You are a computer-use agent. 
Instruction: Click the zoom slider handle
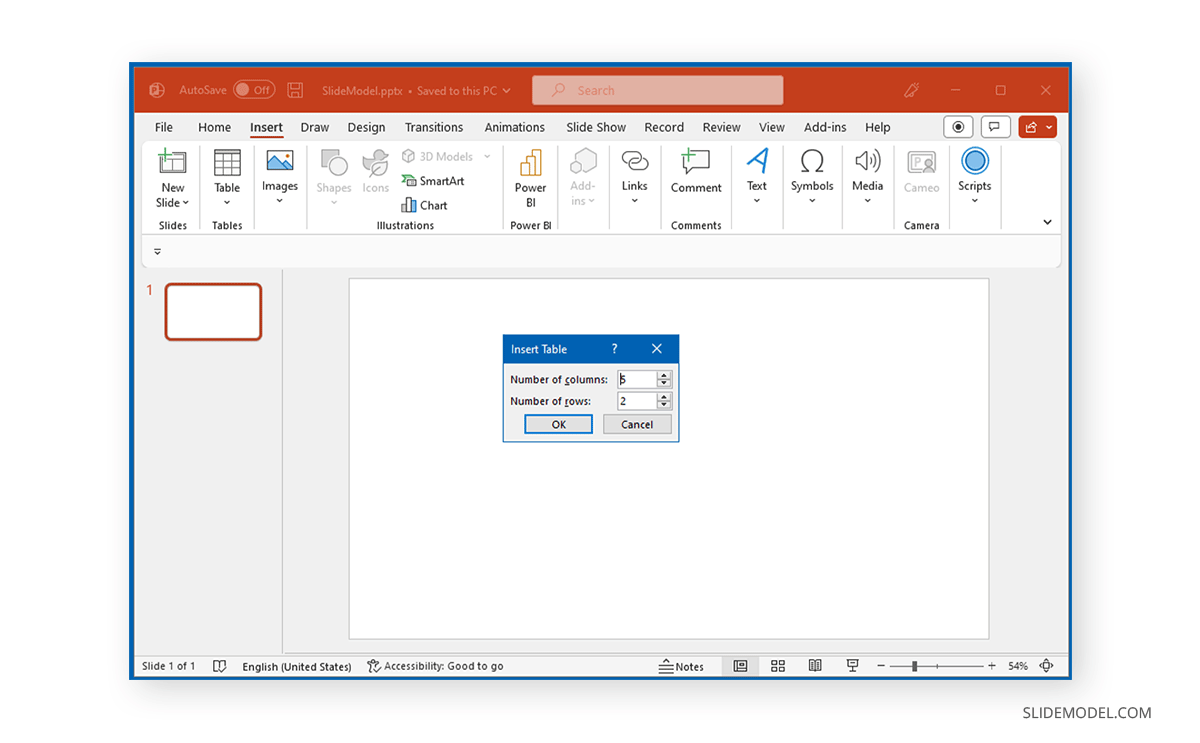click(x=914, y=666)
